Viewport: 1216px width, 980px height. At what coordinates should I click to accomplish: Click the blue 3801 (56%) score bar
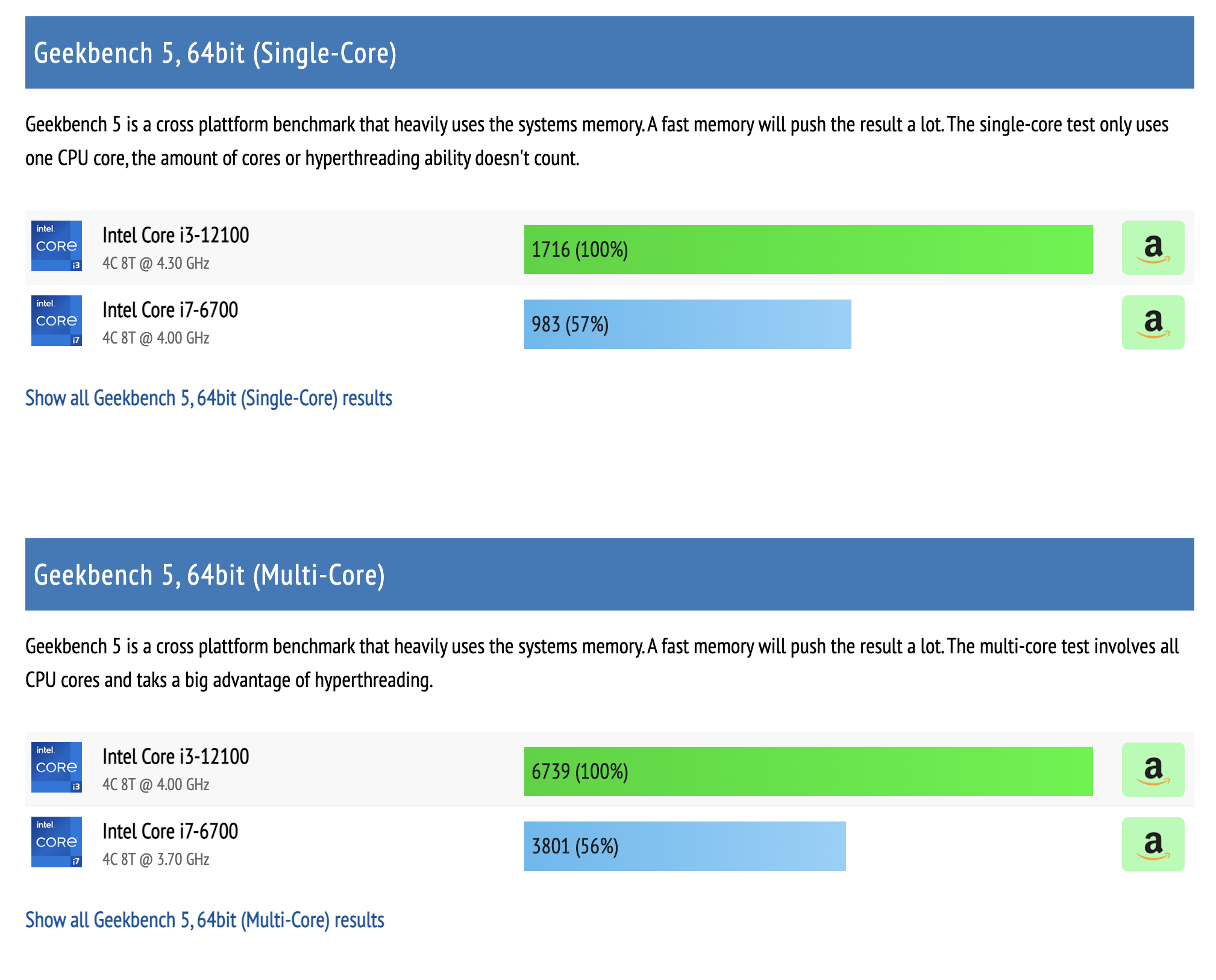click(685, 846)
